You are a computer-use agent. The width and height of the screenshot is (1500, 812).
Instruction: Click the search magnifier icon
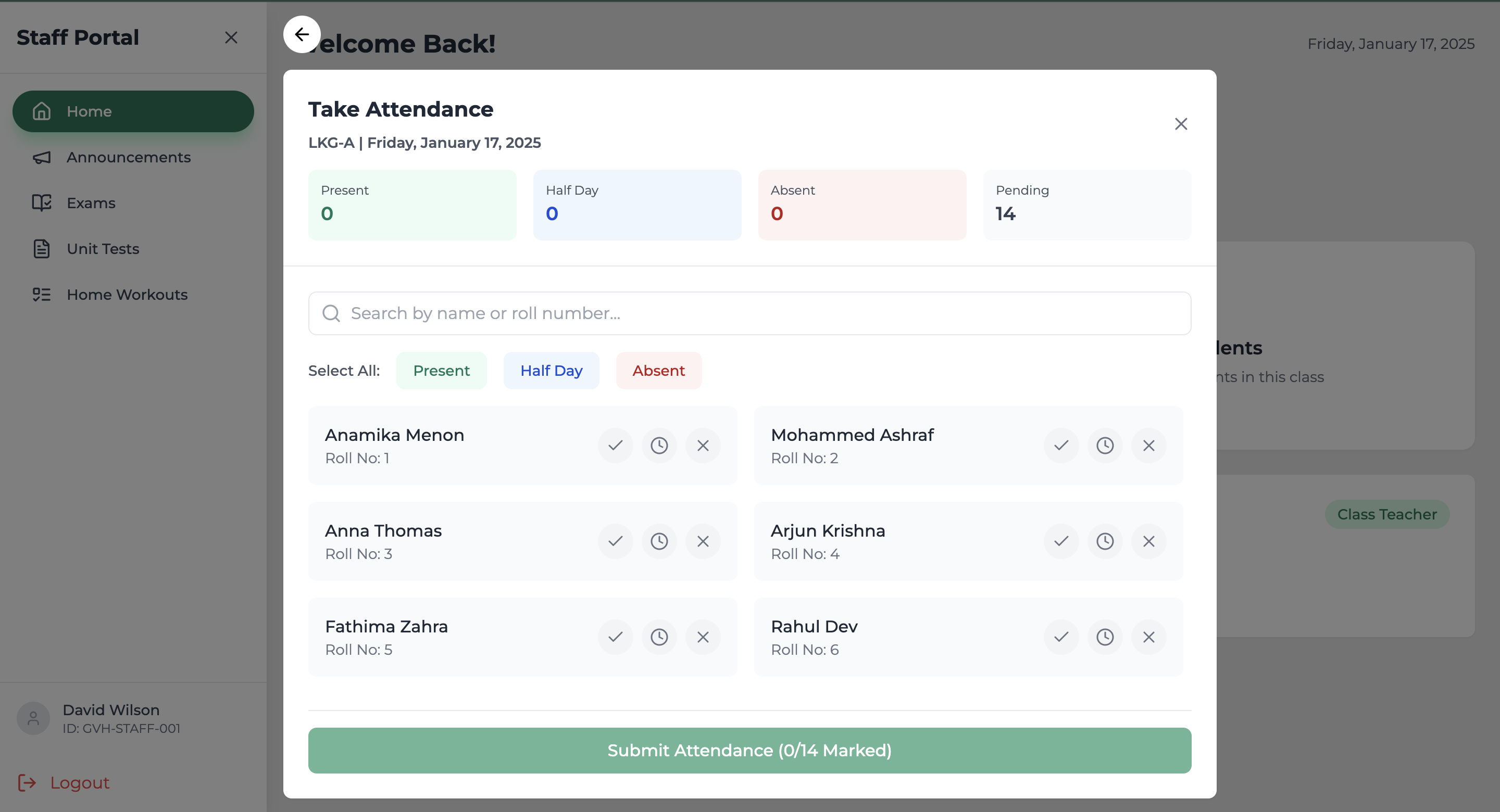tap(331, 313)
